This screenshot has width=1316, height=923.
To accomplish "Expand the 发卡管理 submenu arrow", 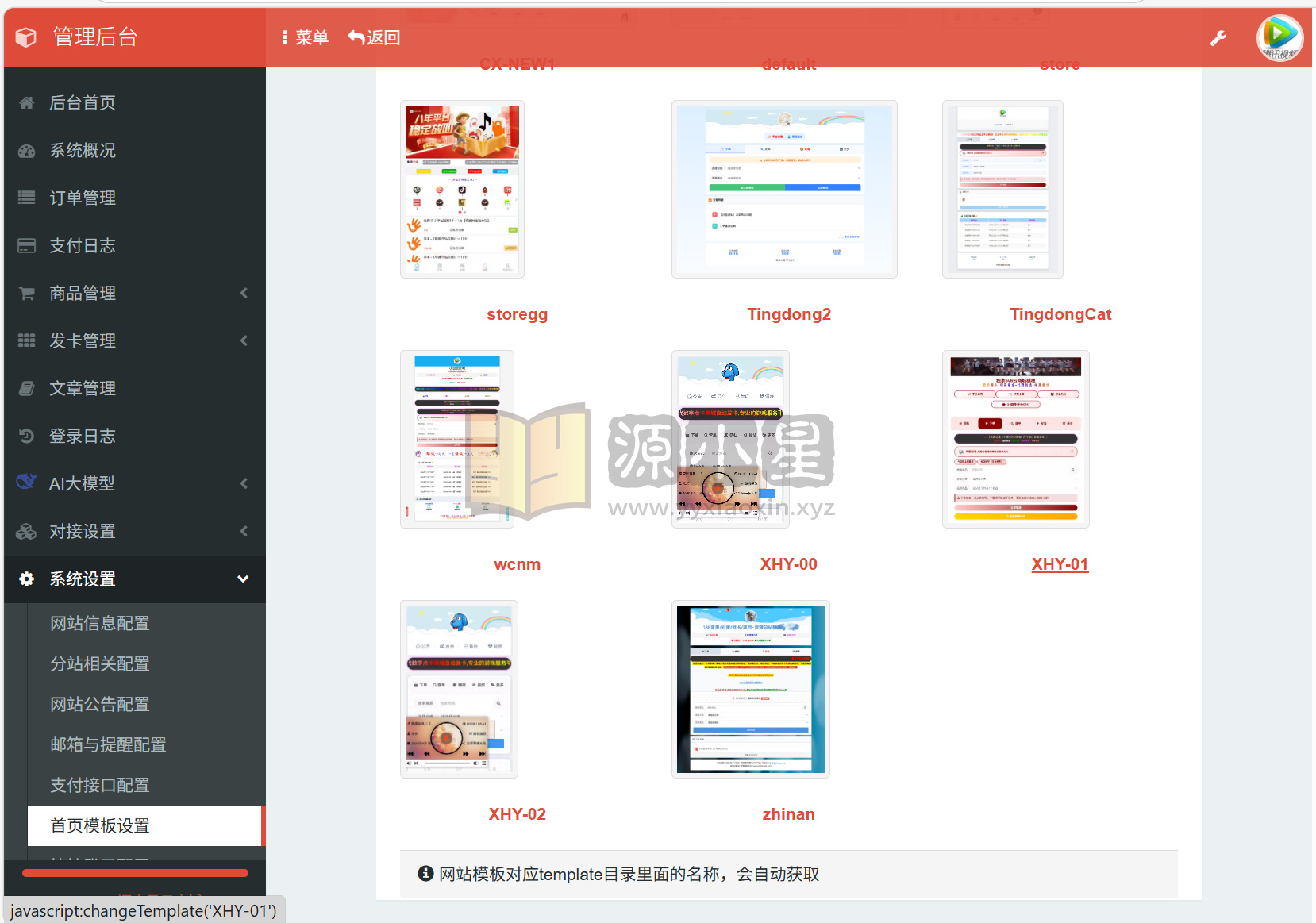I will (244, 340).
